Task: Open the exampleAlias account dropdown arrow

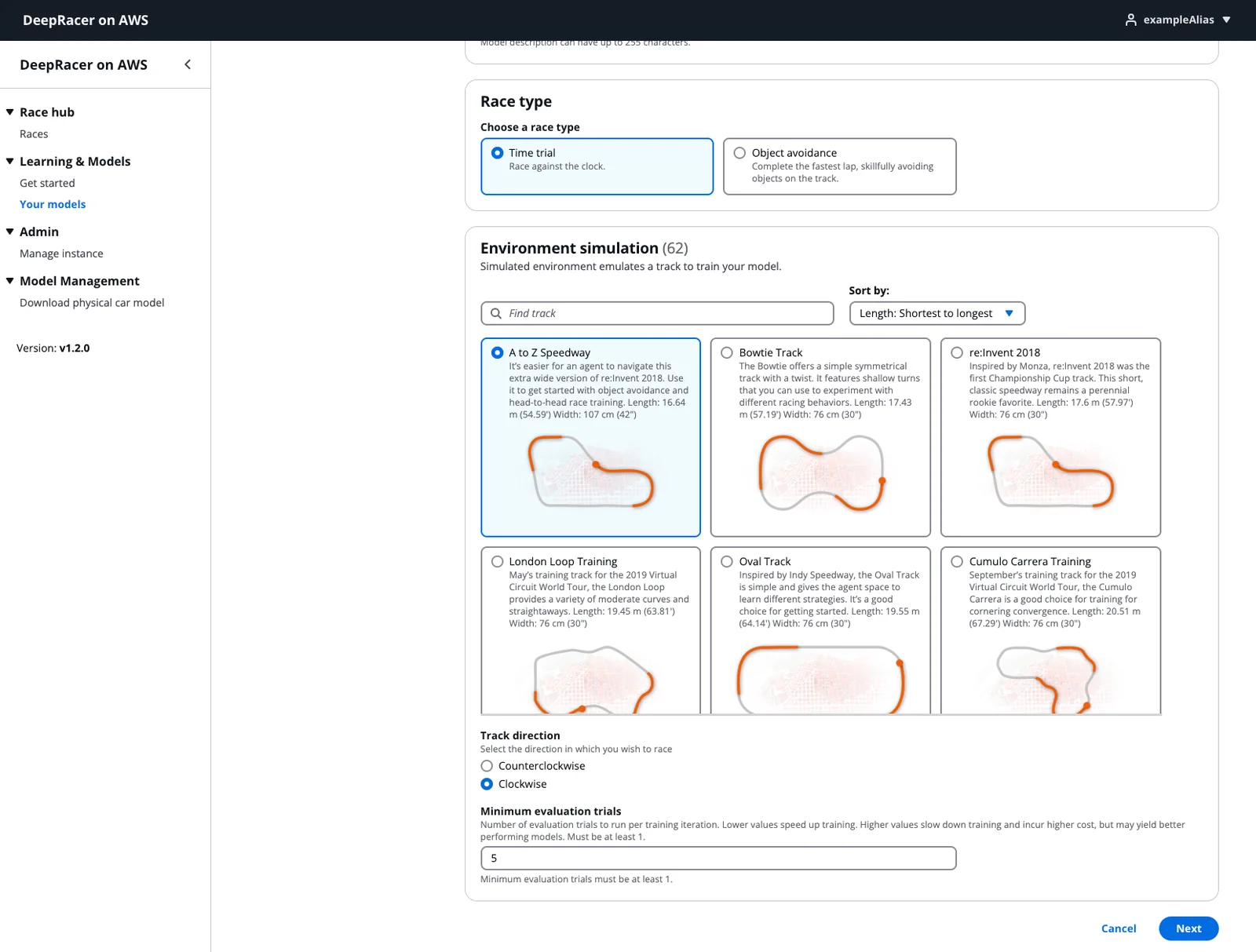Action: 1226,20
